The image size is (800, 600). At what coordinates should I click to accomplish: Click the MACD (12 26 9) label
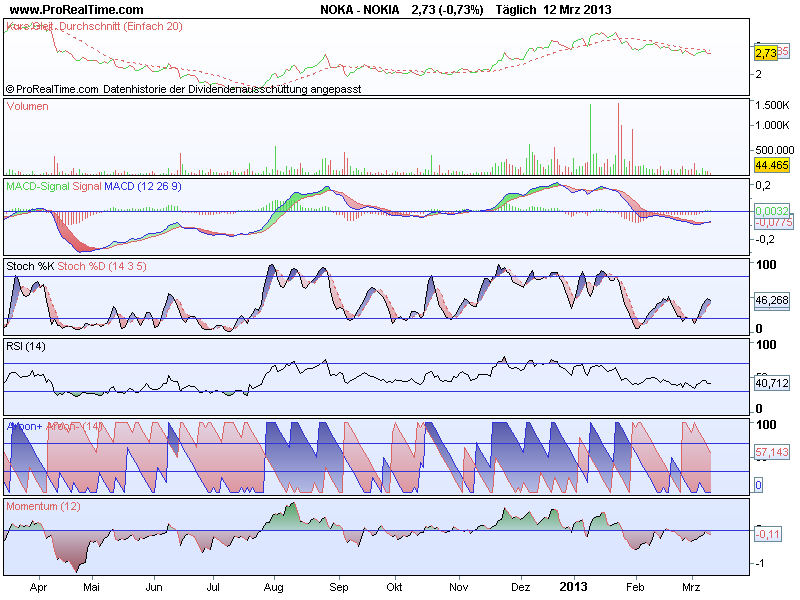click(x=143, y=186)
